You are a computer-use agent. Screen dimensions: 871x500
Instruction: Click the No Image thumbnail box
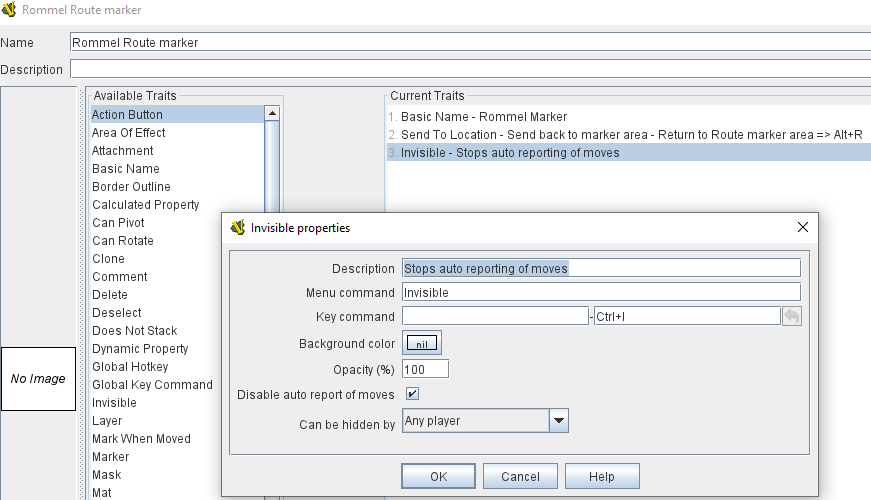pos(38,379)
